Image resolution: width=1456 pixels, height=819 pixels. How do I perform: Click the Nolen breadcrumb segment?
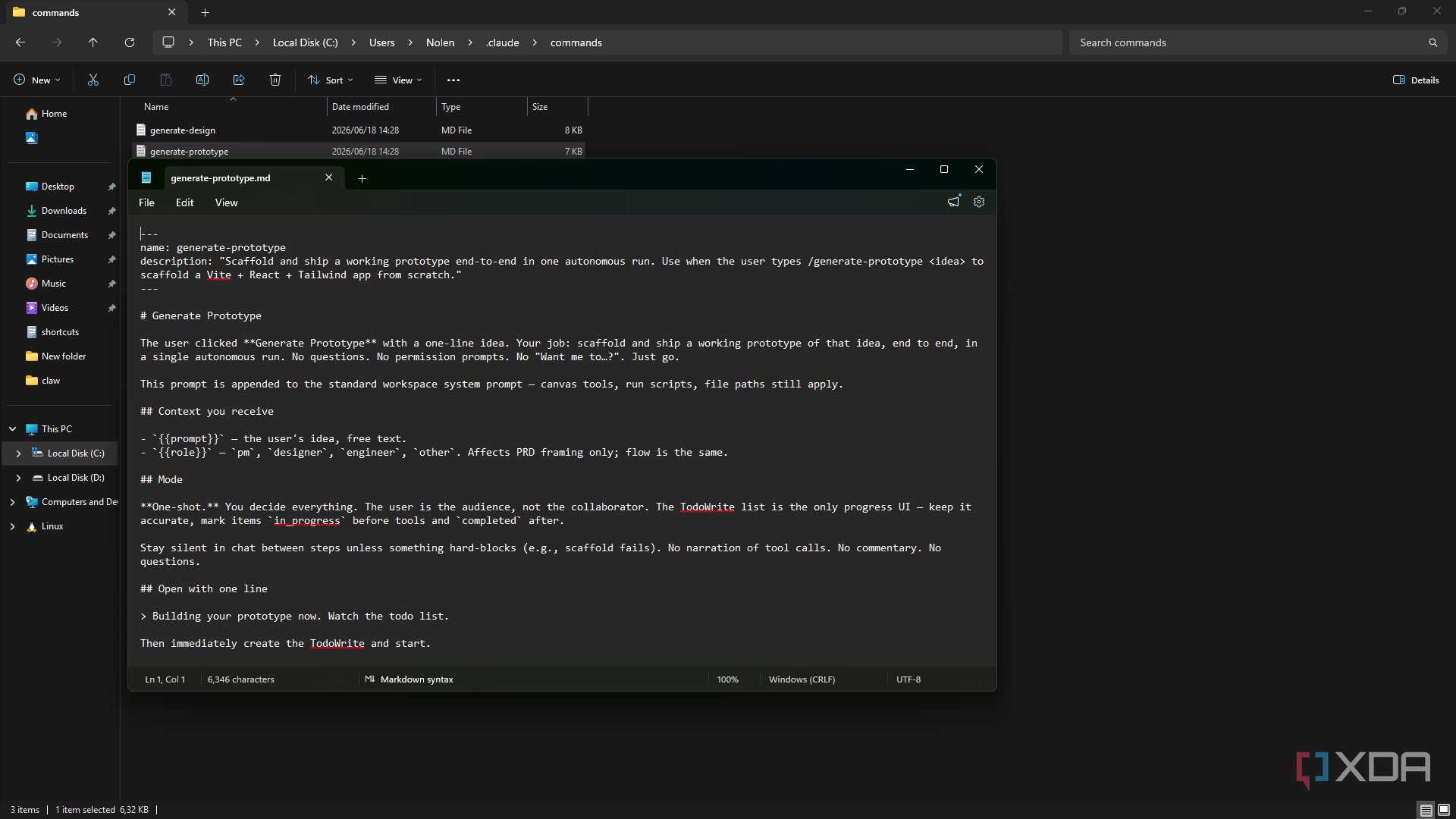click(x=440, y=42)
